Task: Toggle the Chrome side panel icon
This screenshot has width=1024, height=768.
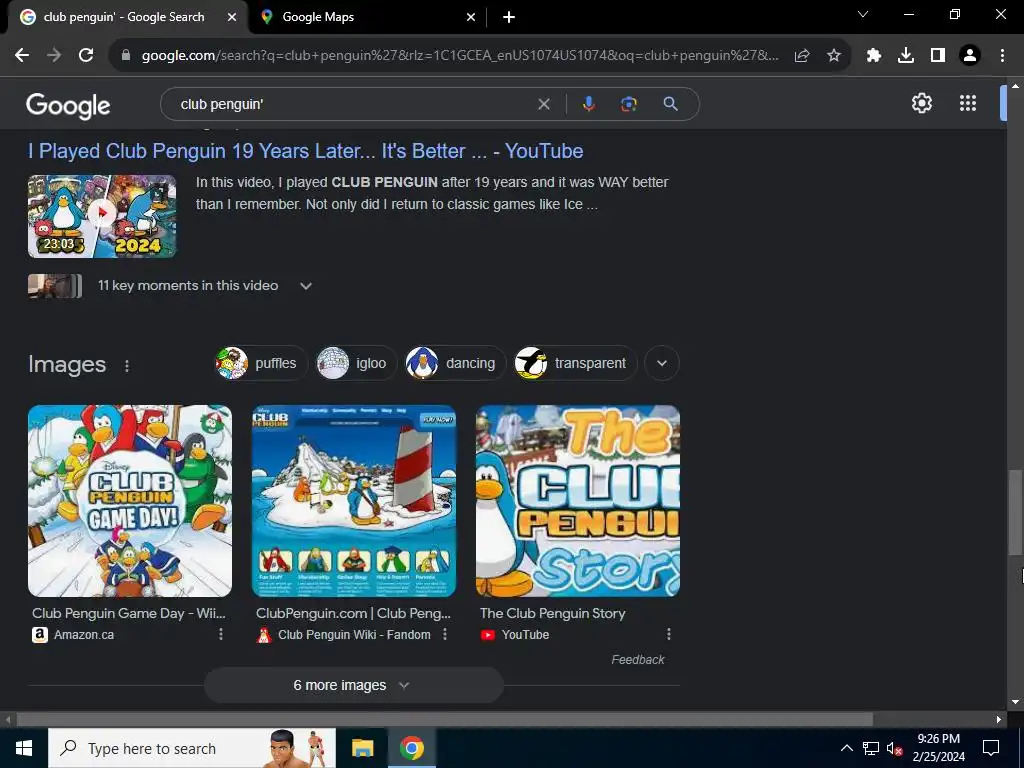Action: click(938, 56)
